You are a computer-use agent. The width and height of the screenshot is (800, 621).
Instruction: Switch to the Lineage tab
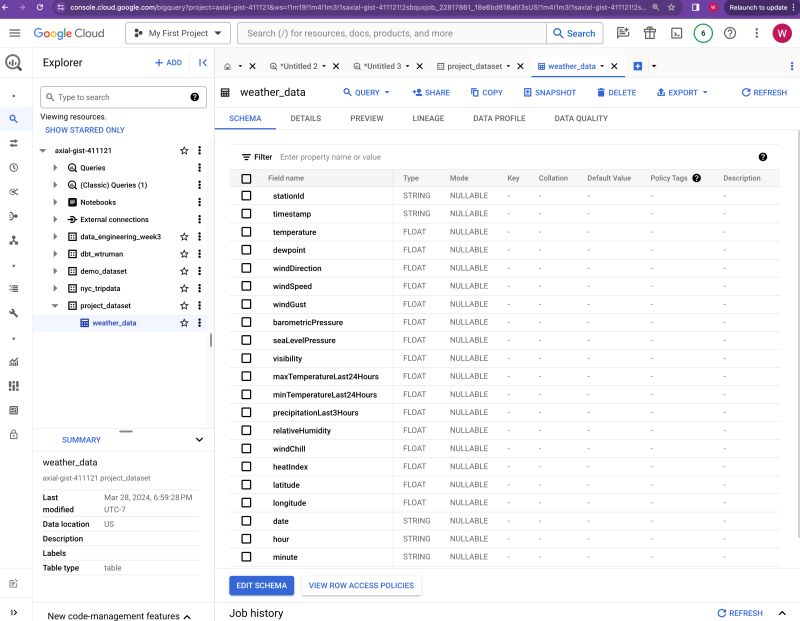tap(428, 118)
